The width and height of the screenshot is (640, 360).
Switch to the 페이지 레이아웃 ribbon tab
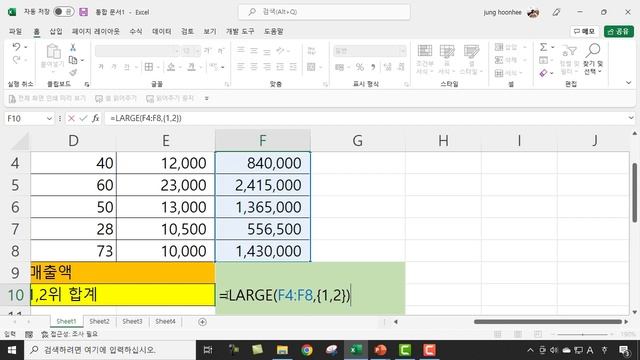pyautogui.click(x=96, y=31)
